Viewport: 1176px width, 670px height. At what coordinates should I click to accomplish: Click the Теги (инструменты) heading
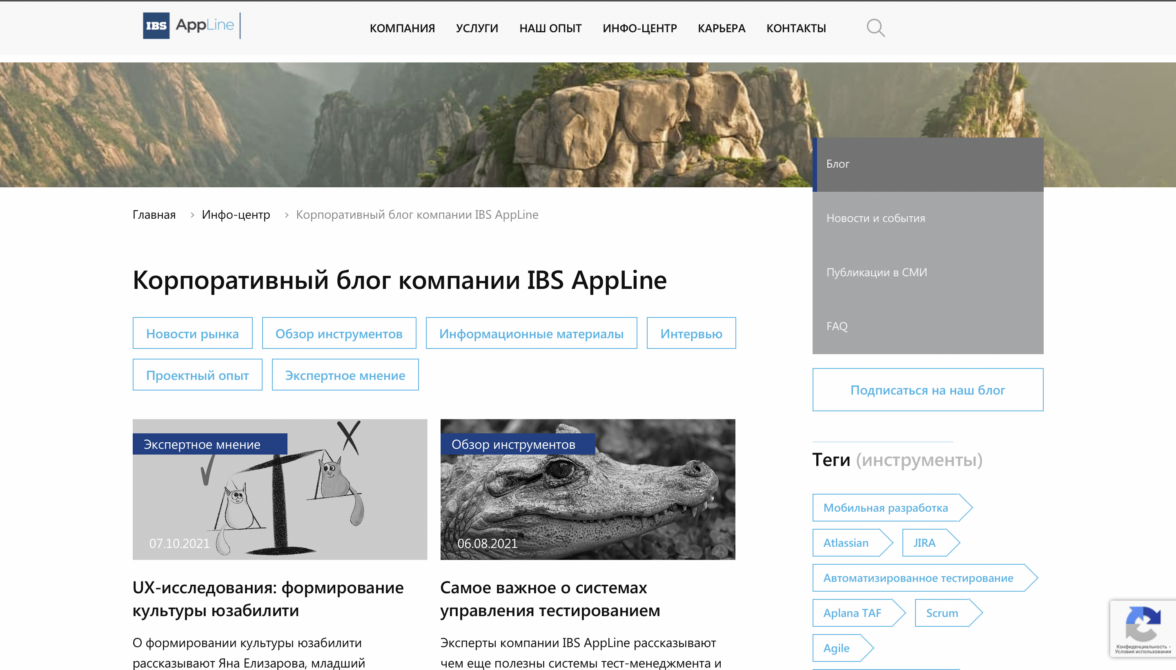[897, 460]
